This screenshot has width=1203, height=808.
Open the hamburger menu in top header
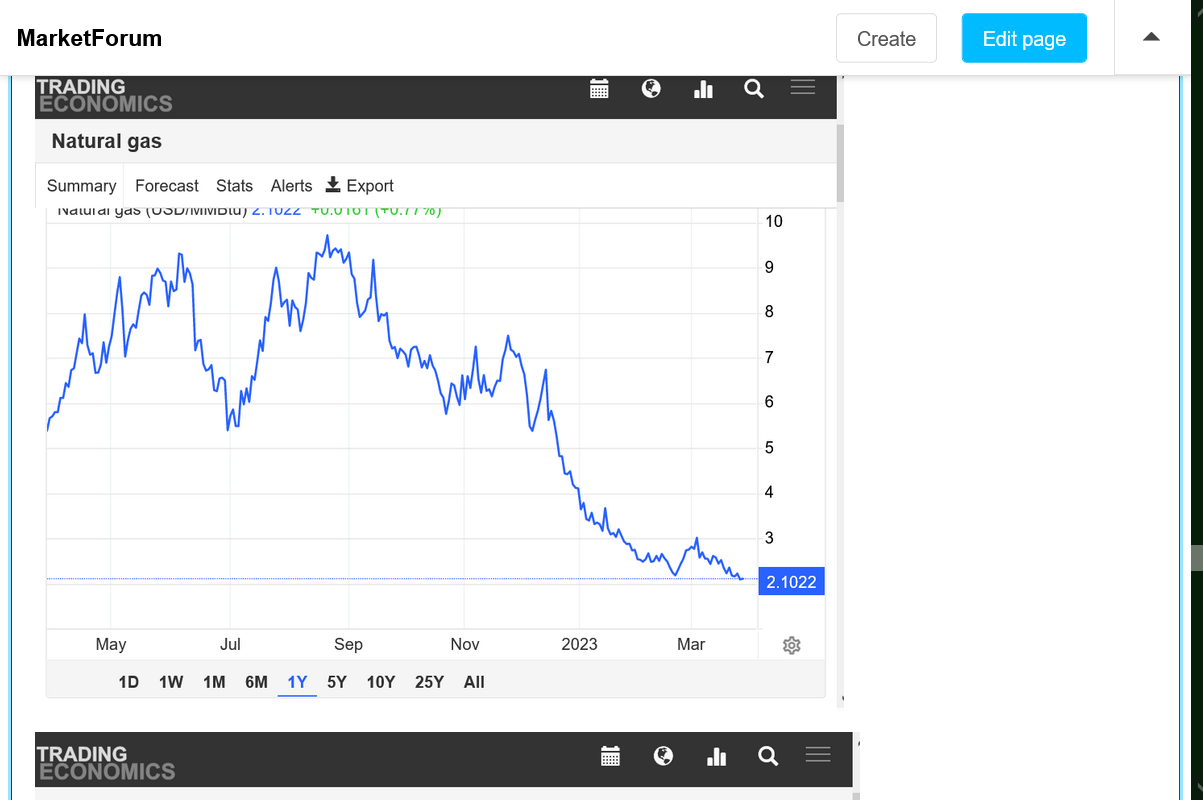(x=803, y=88)
